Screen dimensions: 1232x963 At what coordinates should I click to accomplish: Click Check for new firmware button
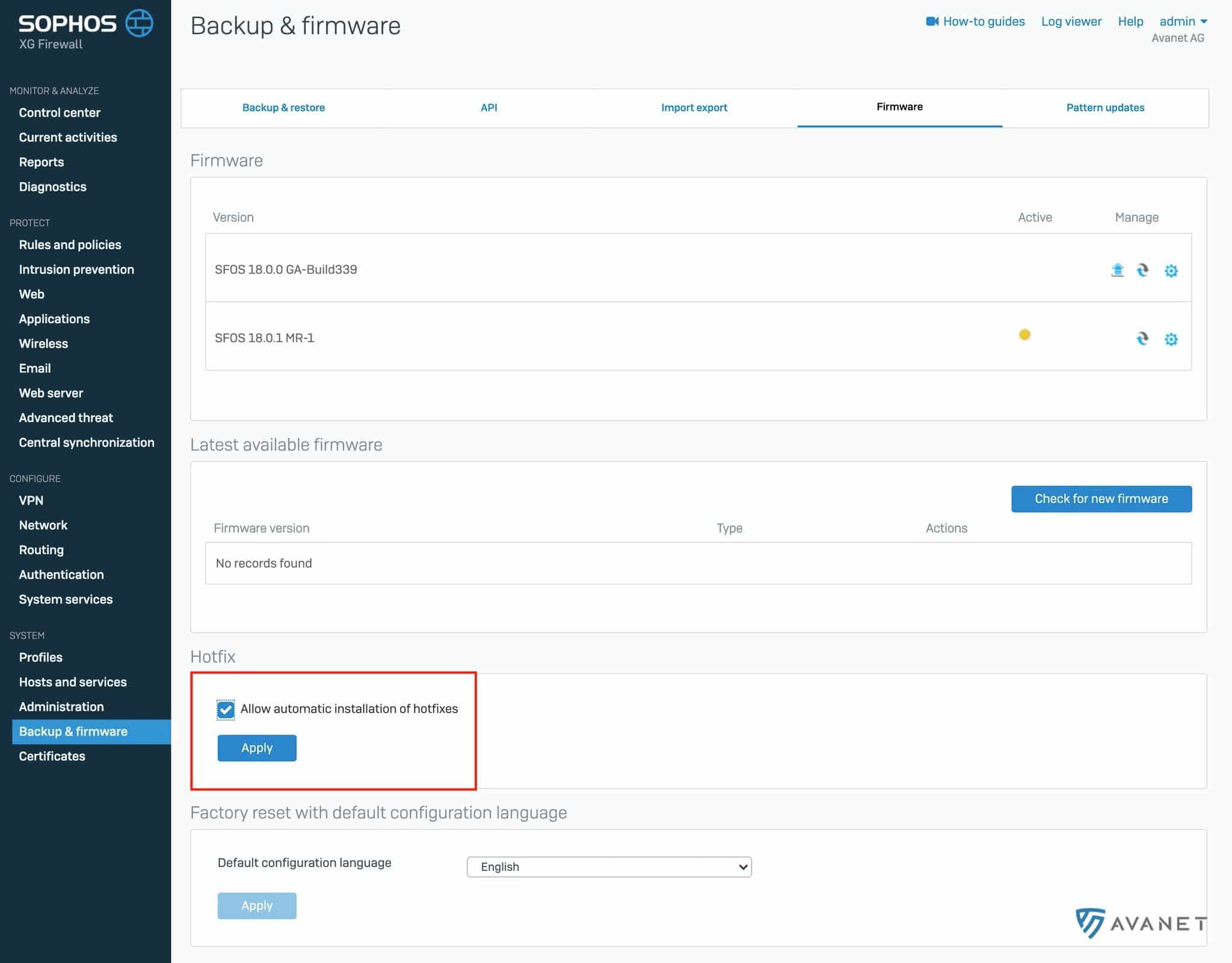click(x=1101, y=499)
